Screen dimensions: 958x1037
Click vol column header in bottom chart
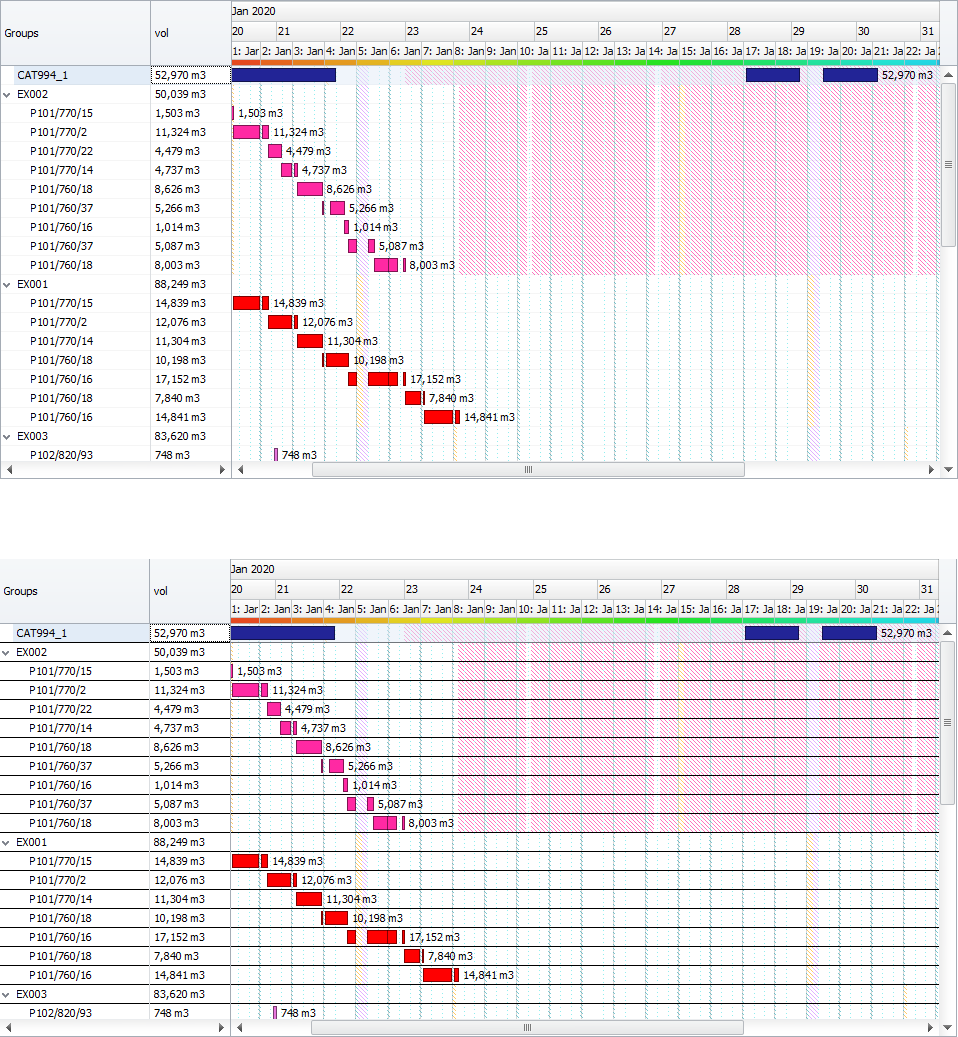pos(190,591)
